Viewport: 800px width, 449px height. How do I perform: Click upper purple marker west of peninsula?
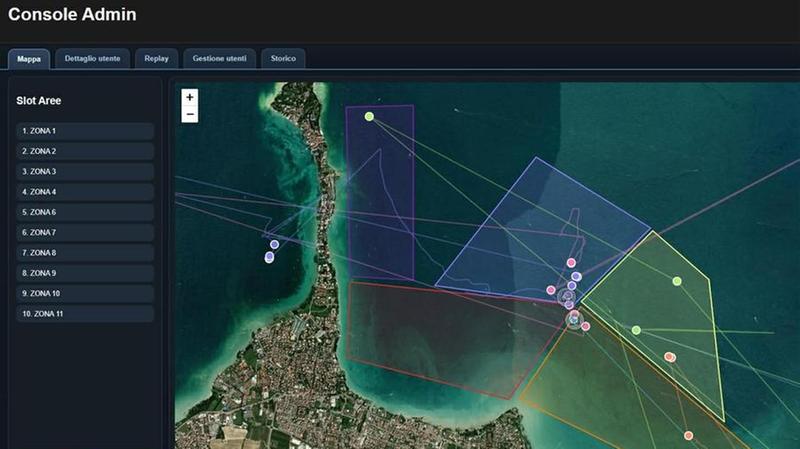click(x=274, y=244)
